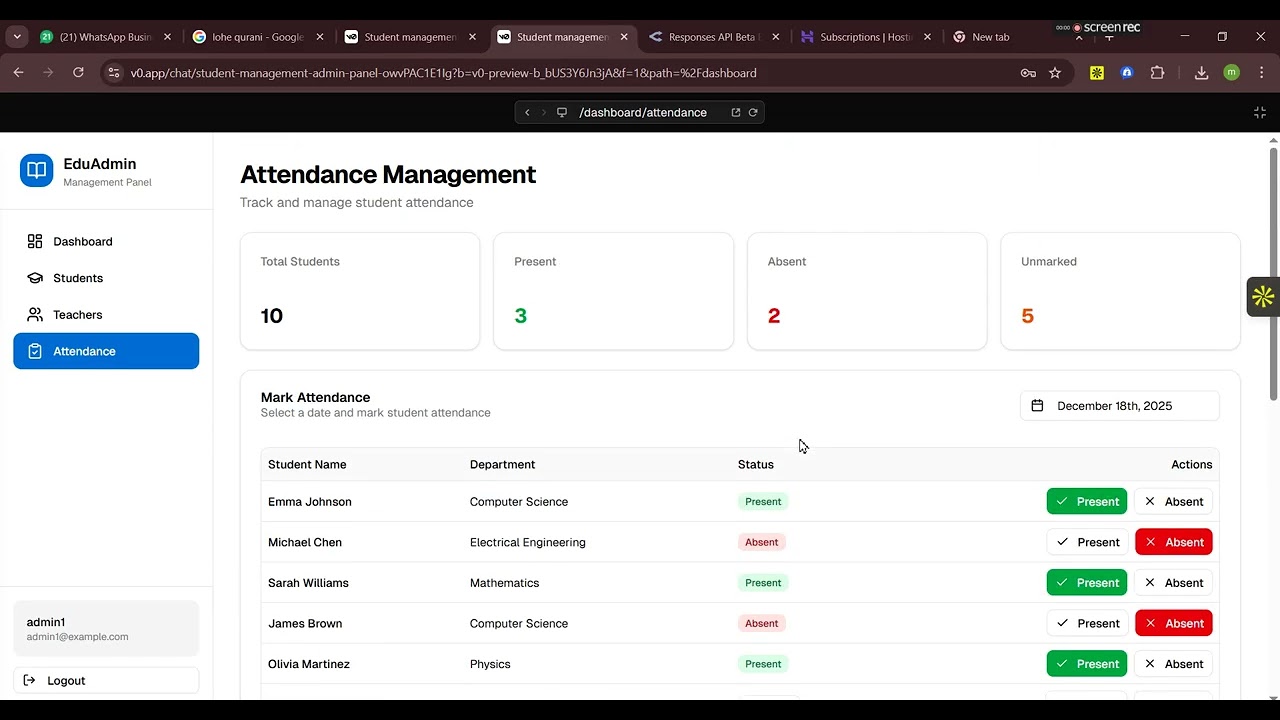The width and height of the screenshot is (1280, 720).
Task: Open the Teachers sidebar item
Action: pos(106,315)
